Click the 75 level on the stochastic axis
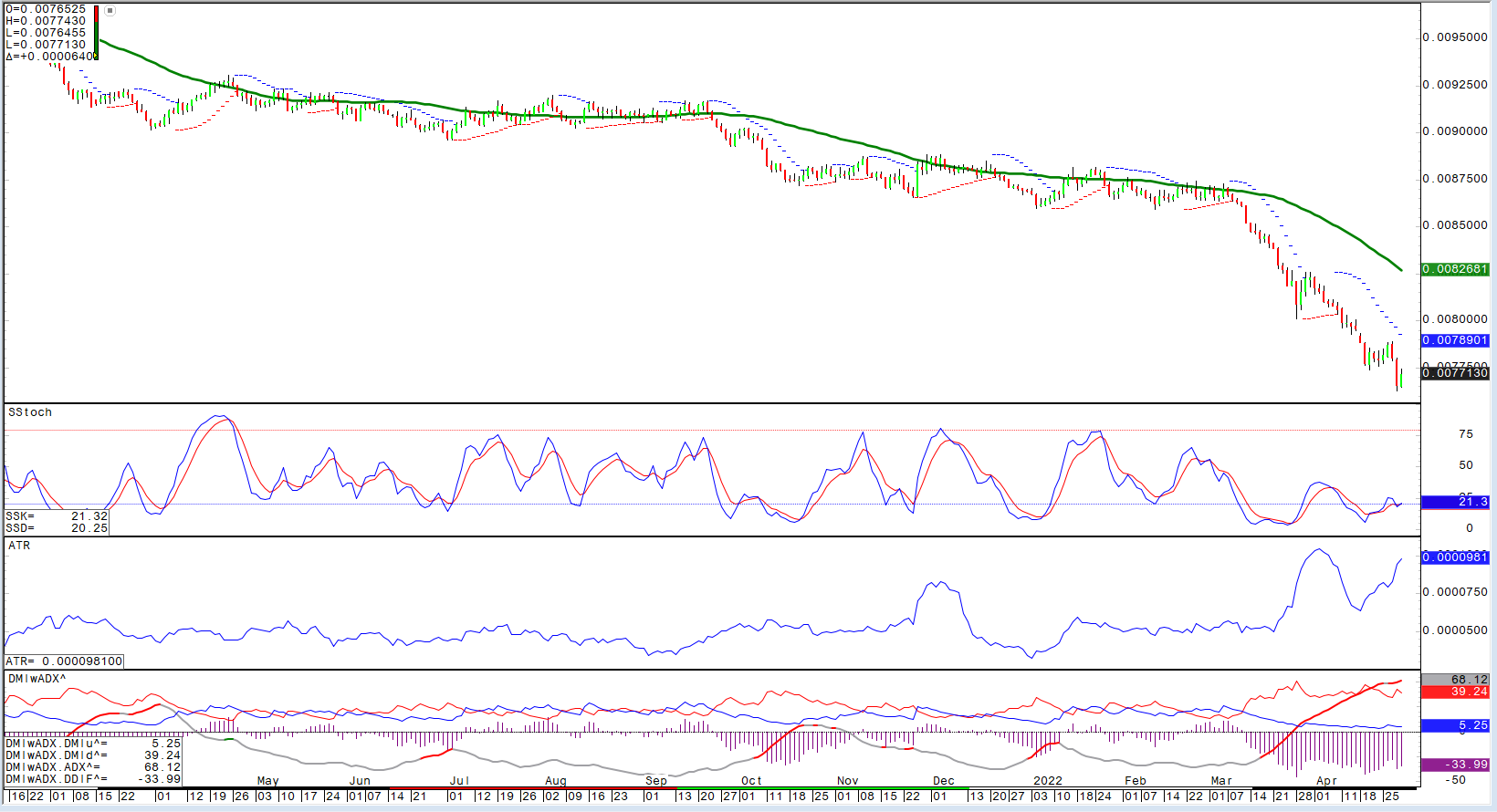This screenshot has height=812, width=1497. click(x=1466, y=434)
